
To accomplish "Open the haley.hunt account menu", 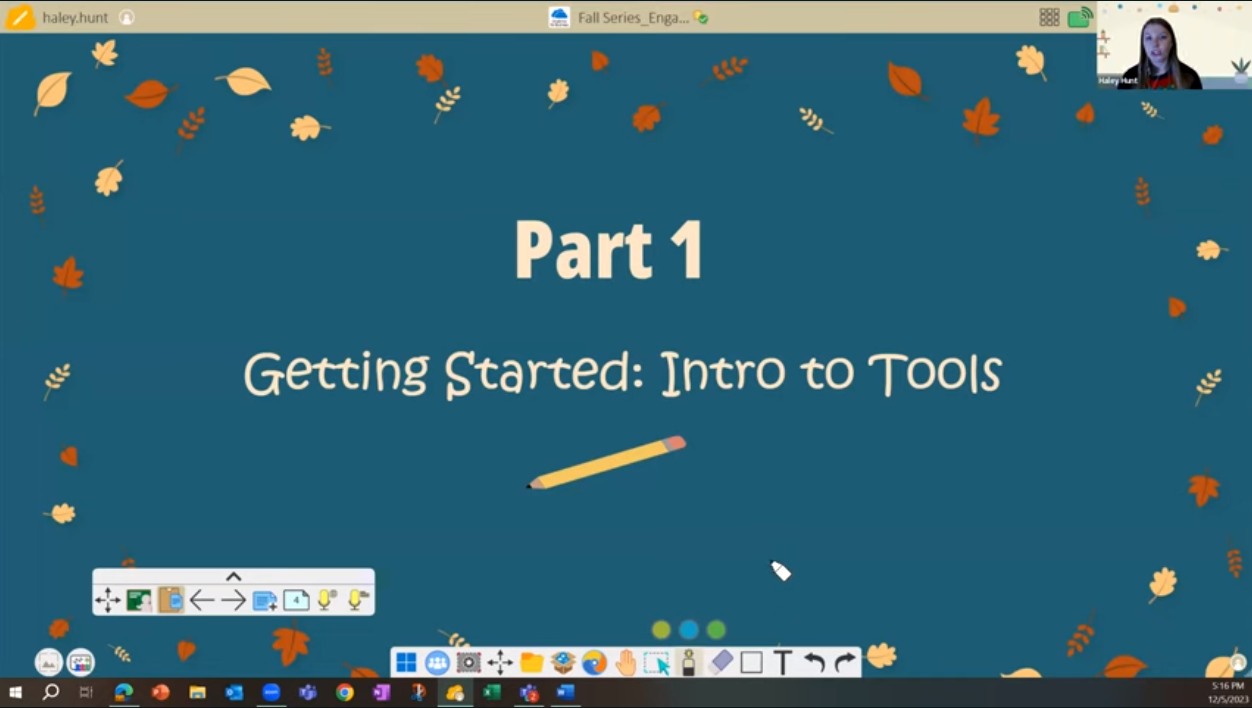I will (75, 17).
